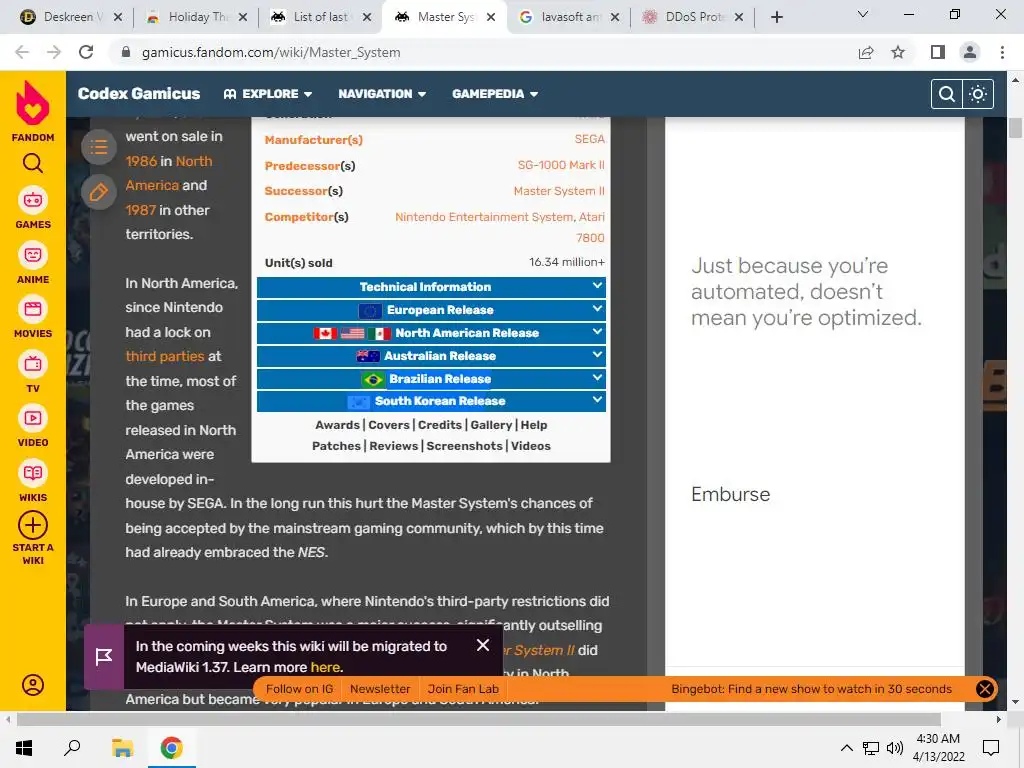Screen dimensions: 1024x768
Task: Click the horizontal scrollbar at page bottom
Action: point(478,720)
